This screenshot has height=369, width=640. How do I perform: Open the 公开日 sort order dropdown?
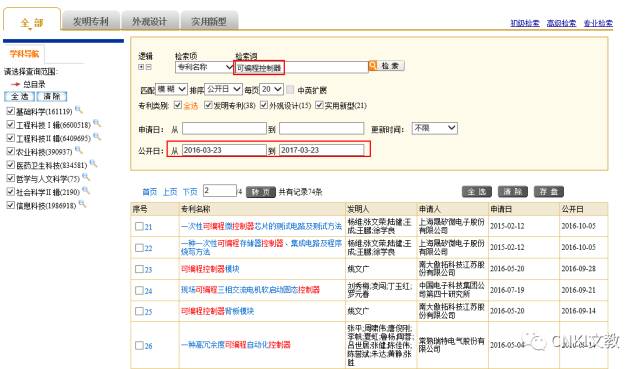tap(223, 89)
